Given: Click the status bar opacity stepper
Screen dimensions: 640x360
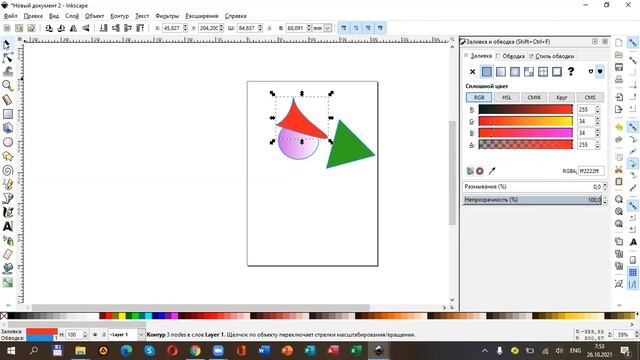Looking at the screenshot, I should (x=85, y=335).
